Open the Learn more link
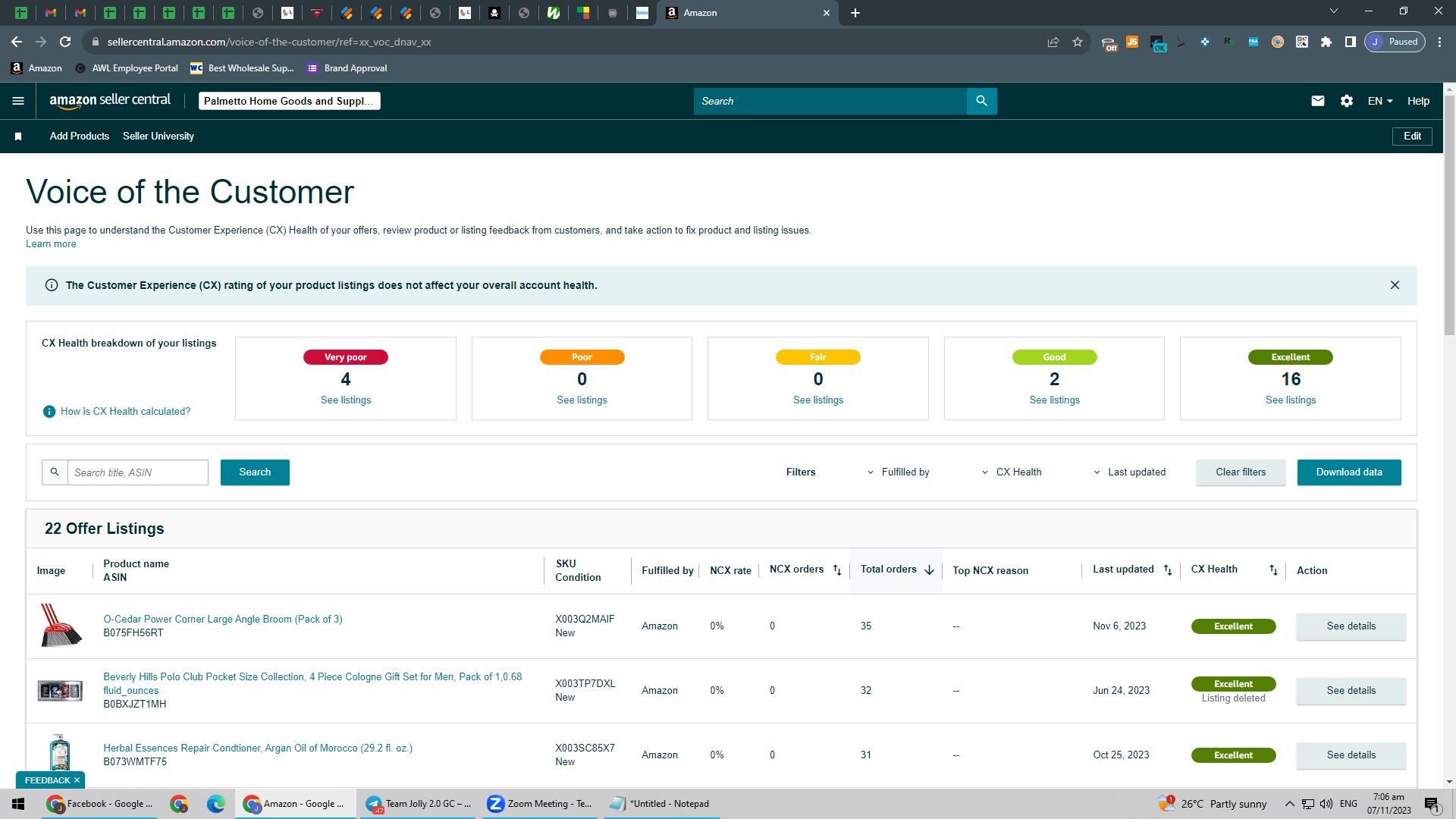Image resolution: width=1456 pixels, height=819 pixels. tap(51, 244)
